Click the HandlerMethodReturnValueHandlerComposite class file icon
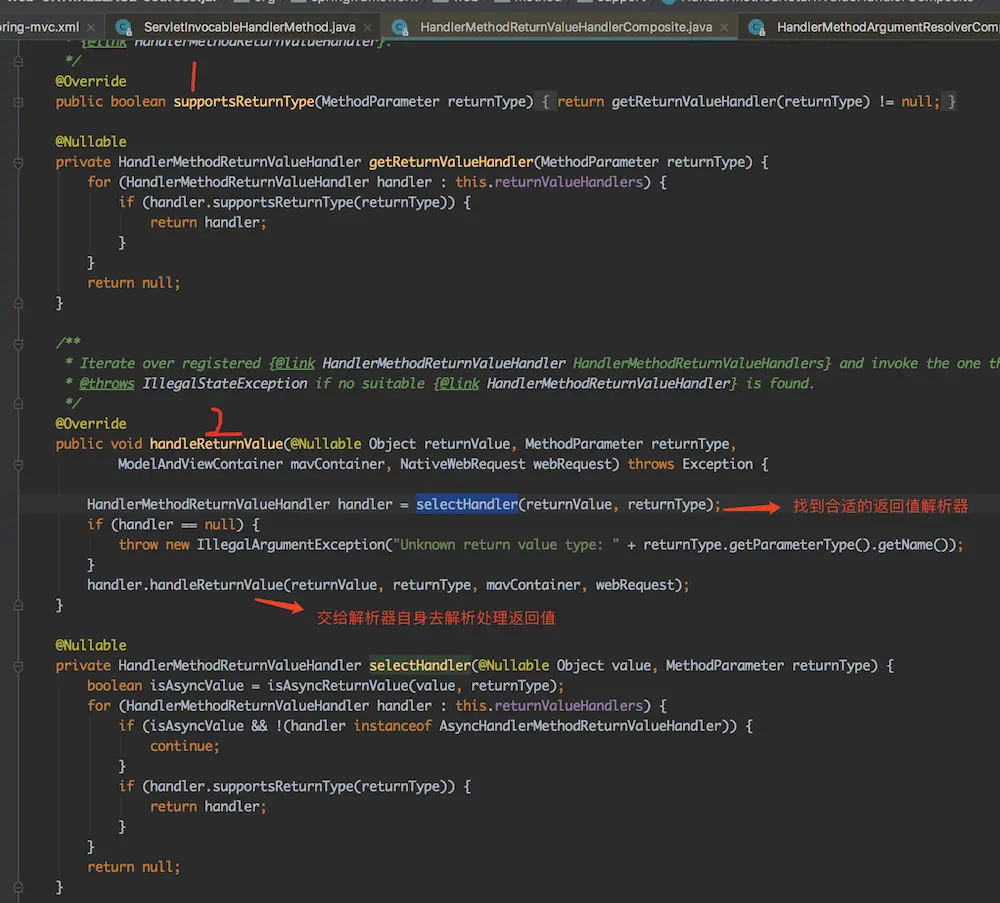The height and width of the screenshot is (903, 1000). (x=401, y=27)
